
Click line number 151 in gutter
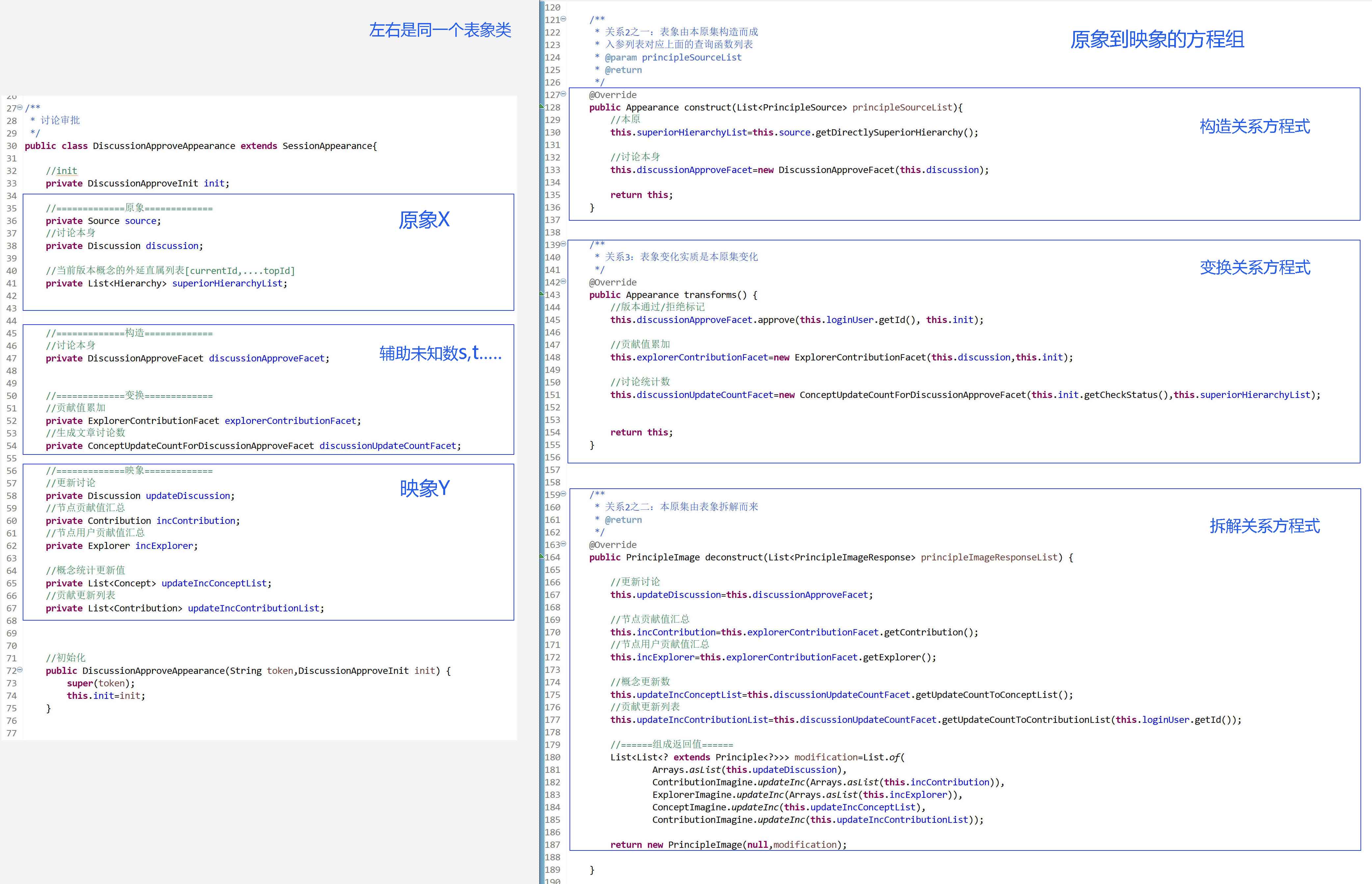point(552,395)
